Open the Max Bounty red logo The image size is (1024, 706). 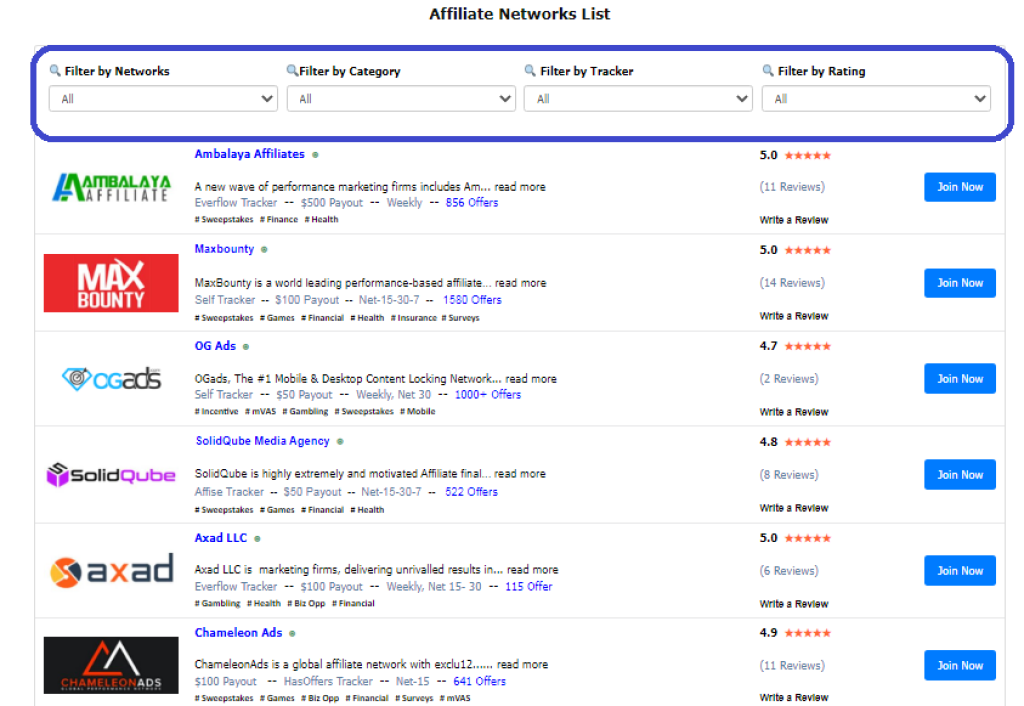[111, 283]
